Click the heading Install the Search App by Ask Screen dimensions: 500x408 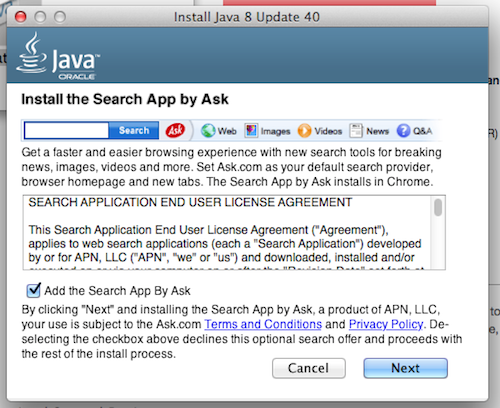tap(125, 99)
